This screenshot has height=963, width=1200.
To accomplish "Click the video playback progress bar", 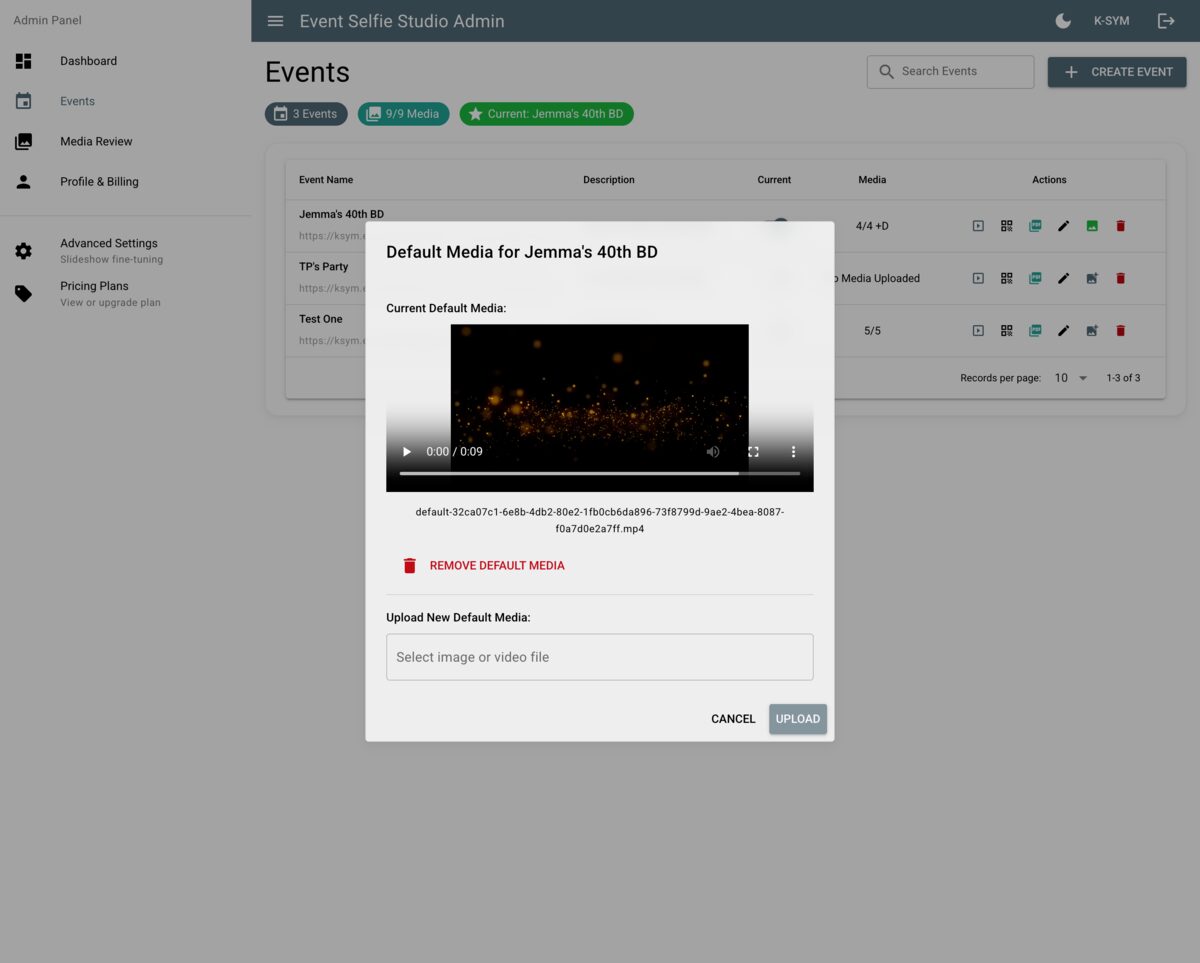I will [x=599, y=472].
